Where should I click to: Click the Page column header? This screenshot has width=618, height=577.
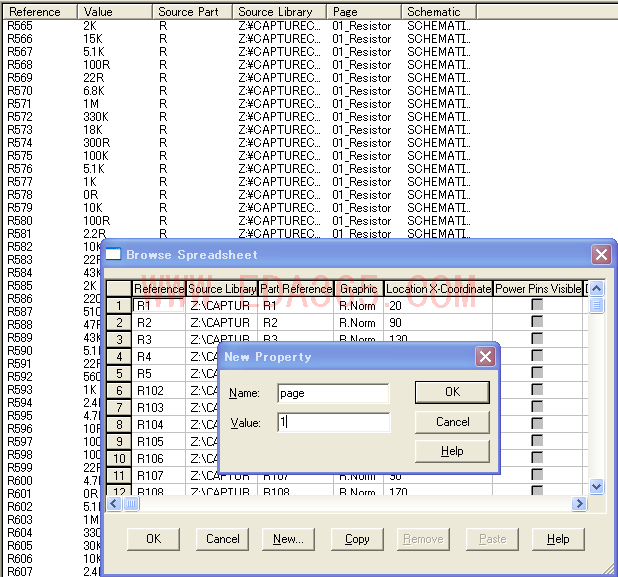pos(364,12)
